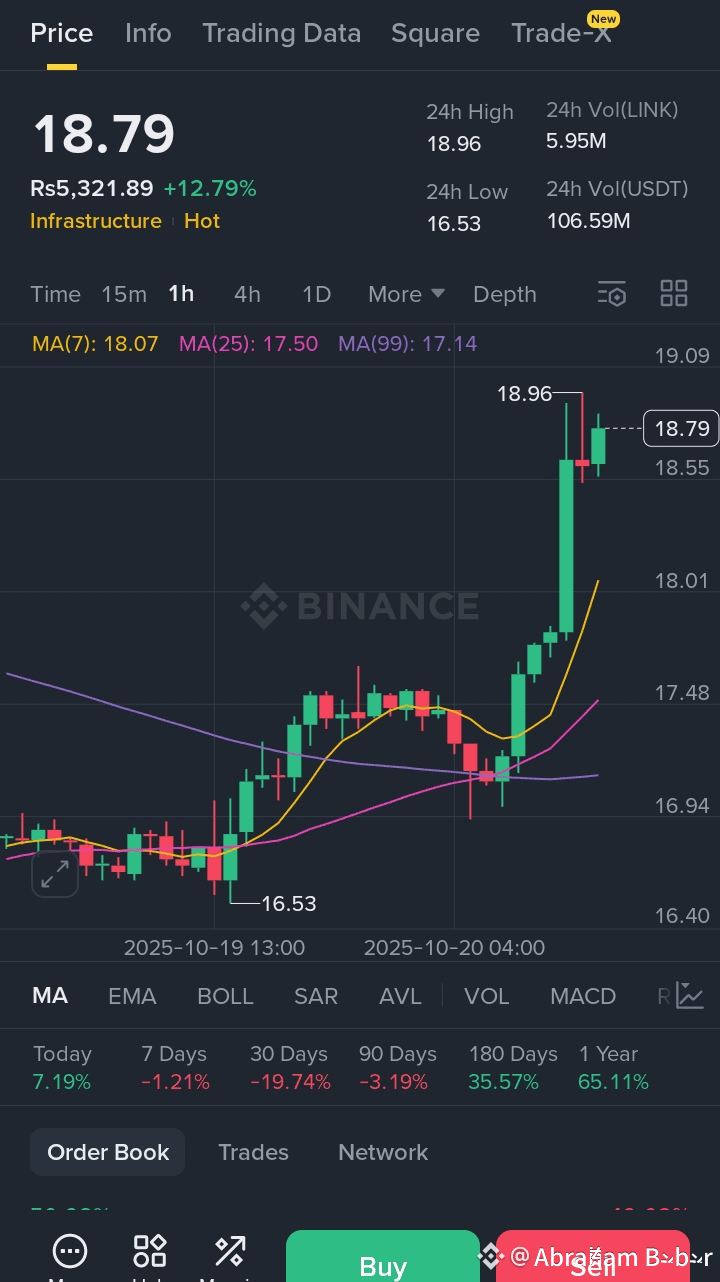
Task: Open the Trading Data tab
Action: (281, 33)
